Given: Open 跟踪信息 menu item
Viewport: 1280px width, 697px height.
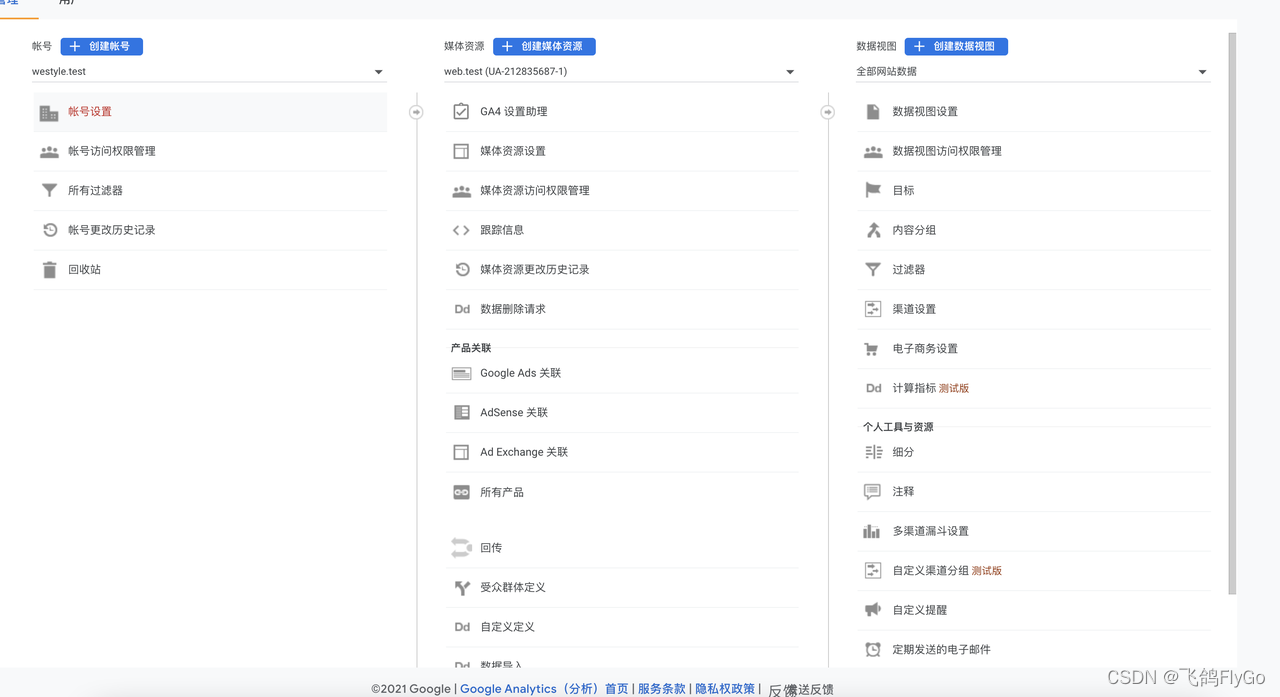Looking at the screenshot, I should coord(622,230).
